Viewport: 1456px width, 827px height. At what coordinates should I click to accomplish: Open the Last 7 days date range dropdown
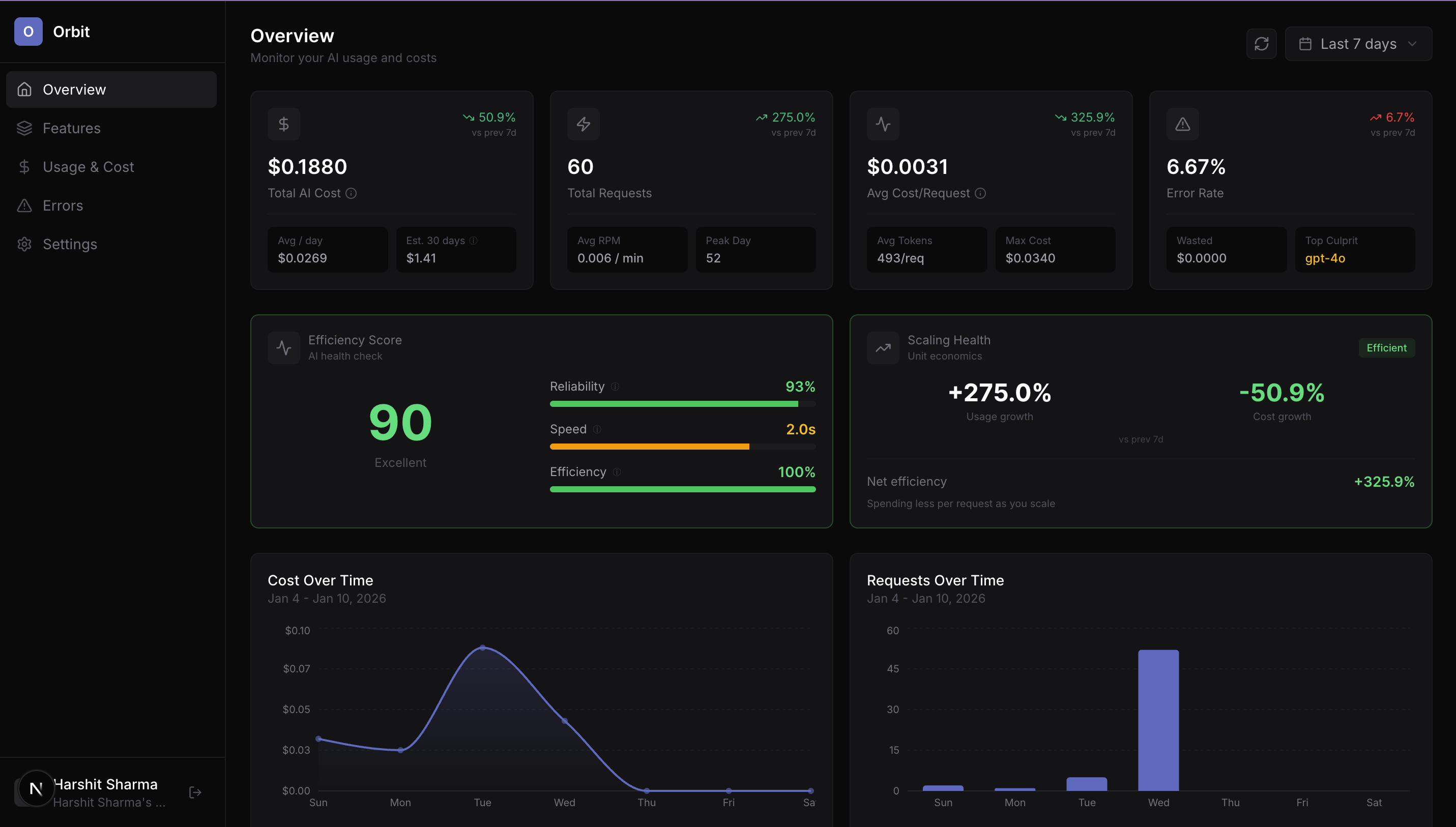1358,43
